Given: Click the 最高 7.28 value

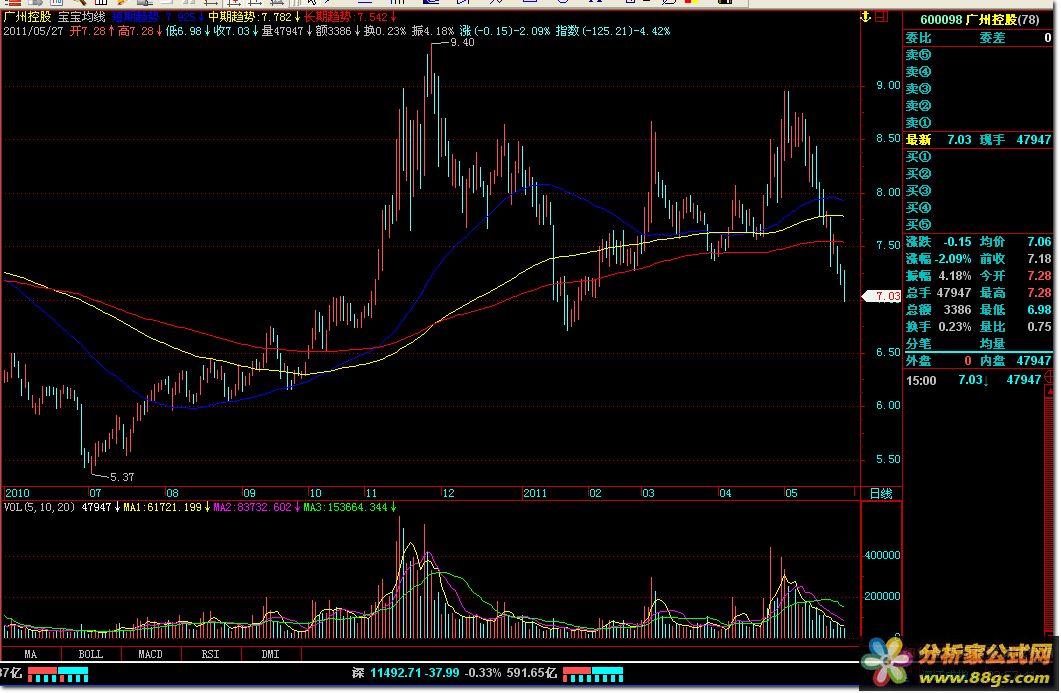Looking at the screenshot, I should coord(1039,292).
